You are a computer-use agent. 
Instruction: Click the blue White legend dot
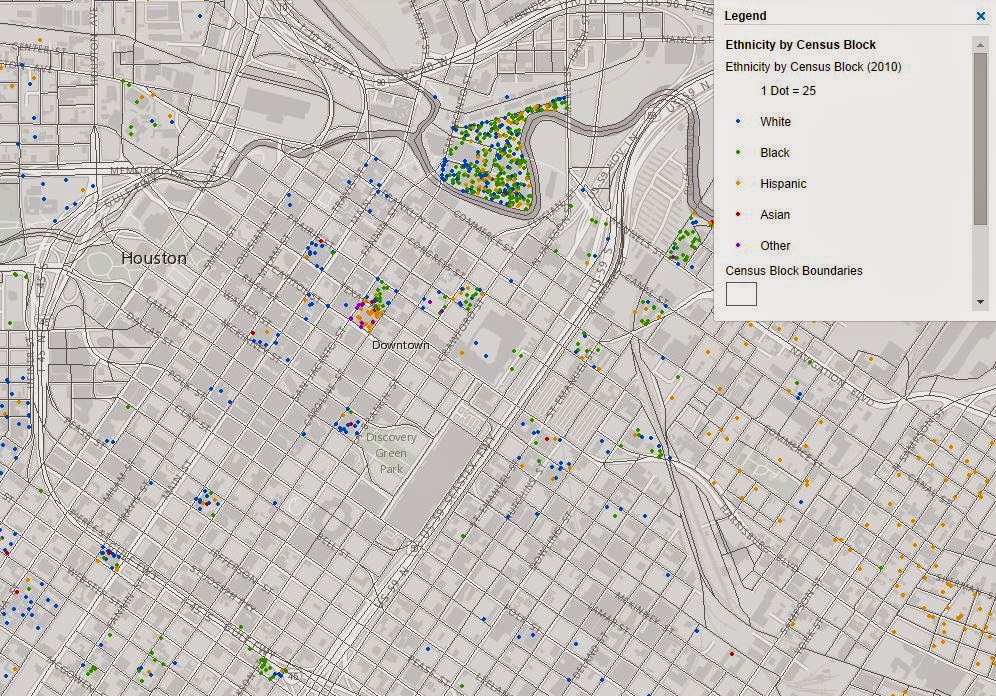737,121
